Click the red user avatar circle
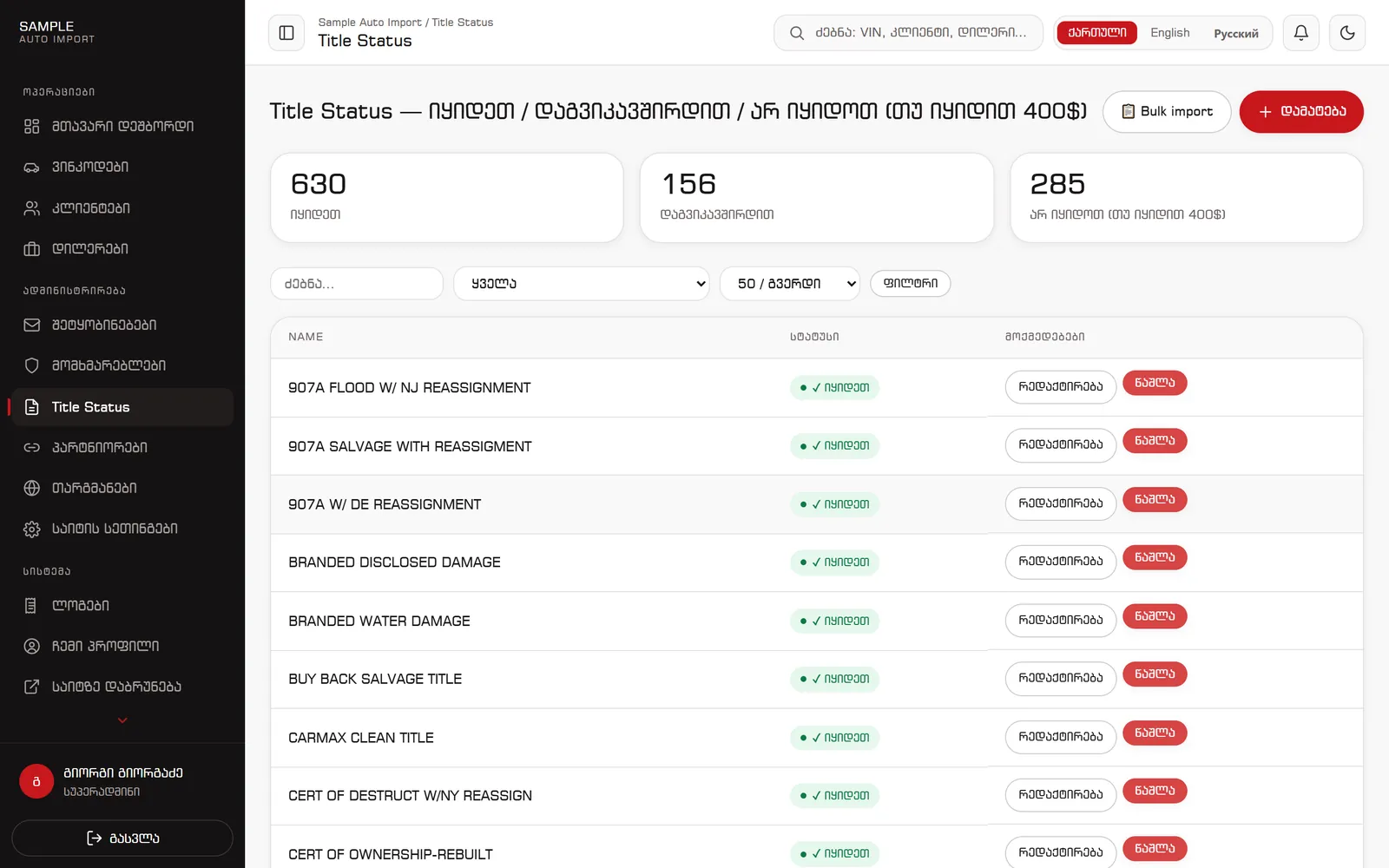1389x868 pixels. click(36, 781)
